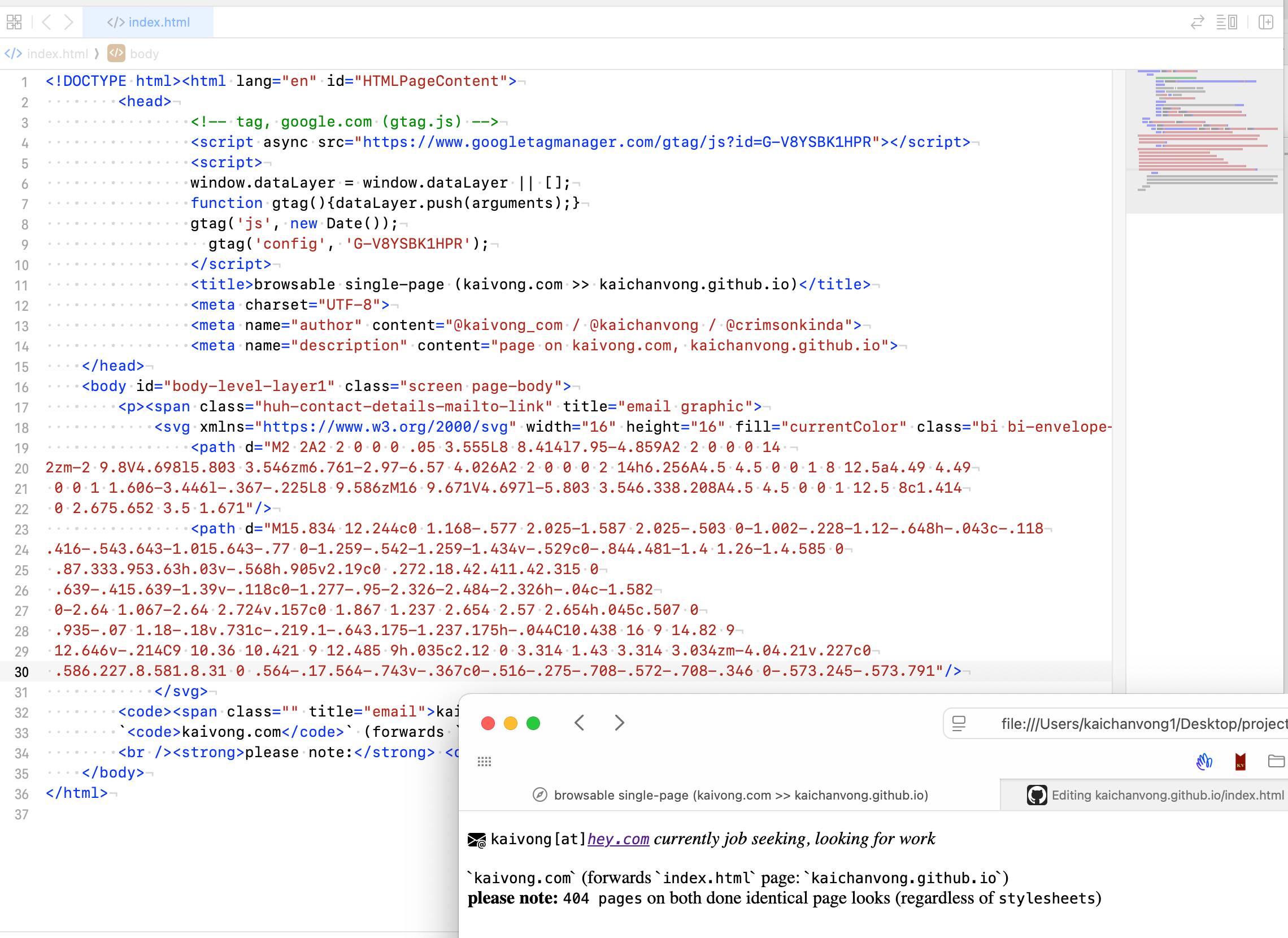Click line number 16 in the gutter
This screenshot has height=938, width=1288.
click(x=21, y=388)
